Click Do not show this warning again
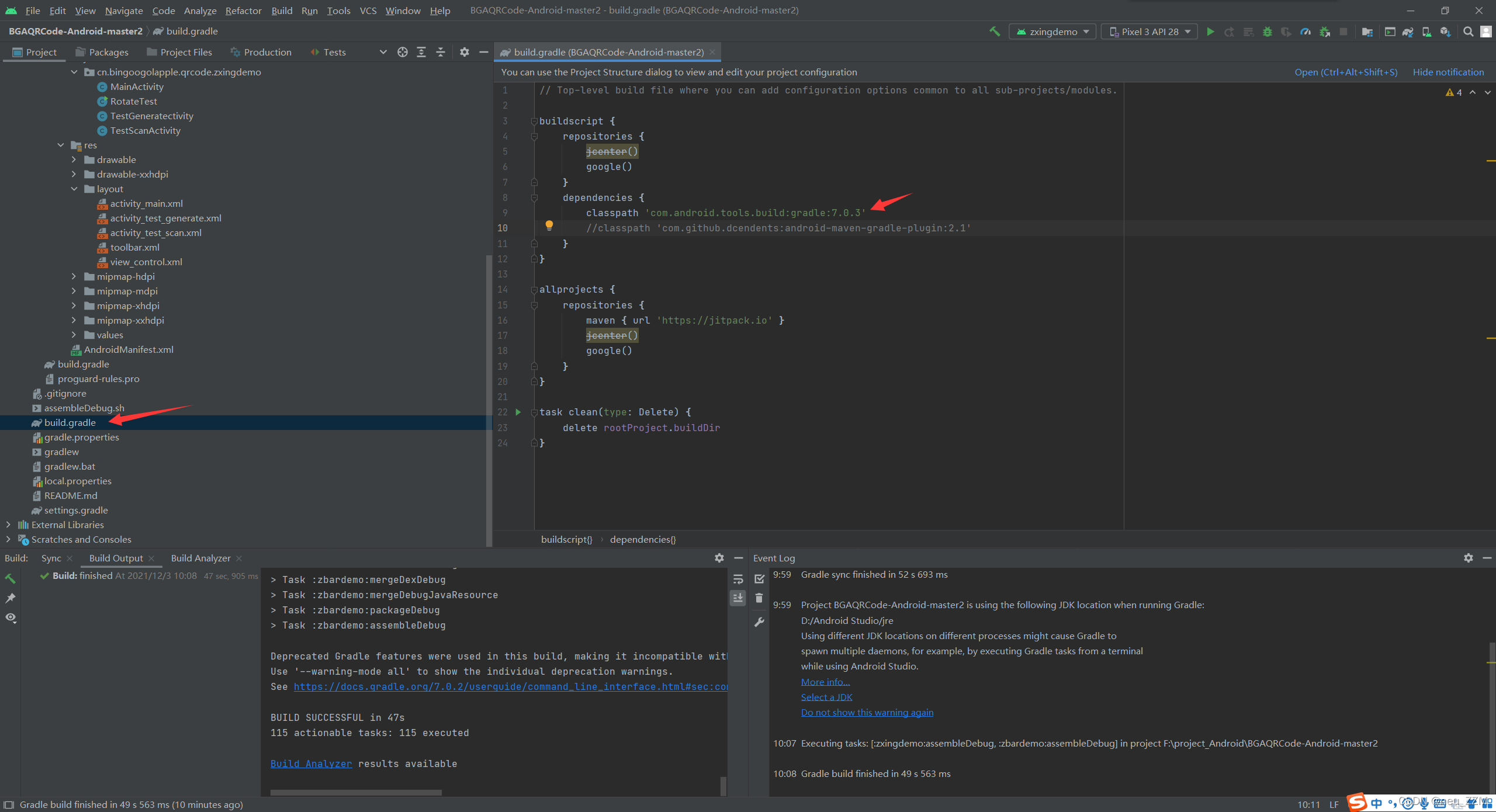This screenshot has width=1496, height=812. point(867,712)
